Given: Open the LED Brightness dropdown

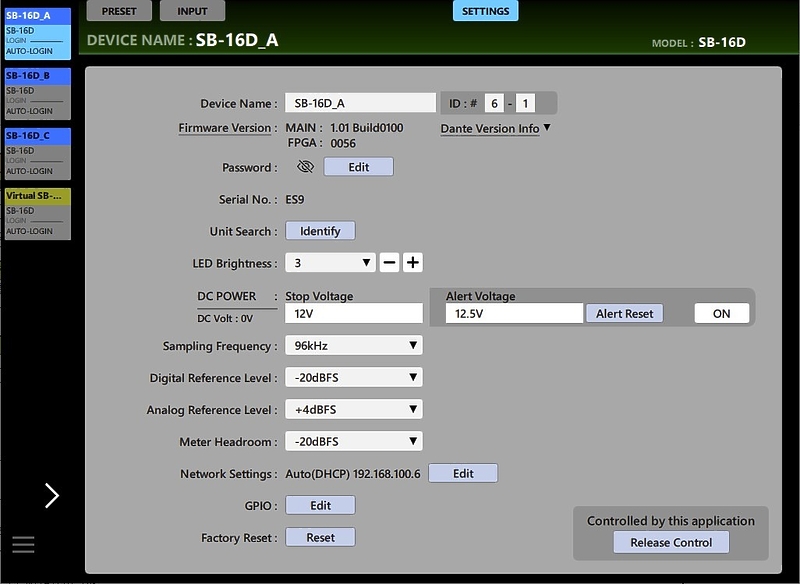Looking at the screenshot, I should tap(330, 263).
